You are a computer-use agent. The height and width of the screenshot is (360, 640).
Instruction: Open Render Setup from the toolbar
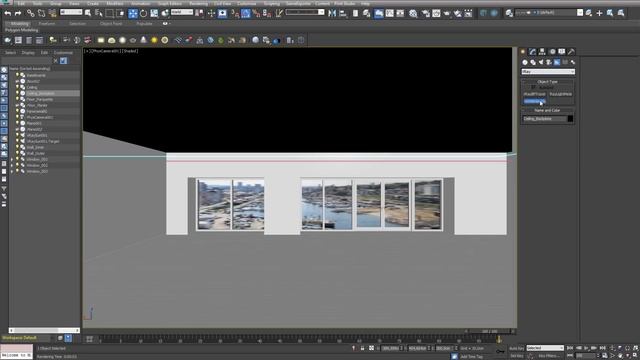click(426, 13)
